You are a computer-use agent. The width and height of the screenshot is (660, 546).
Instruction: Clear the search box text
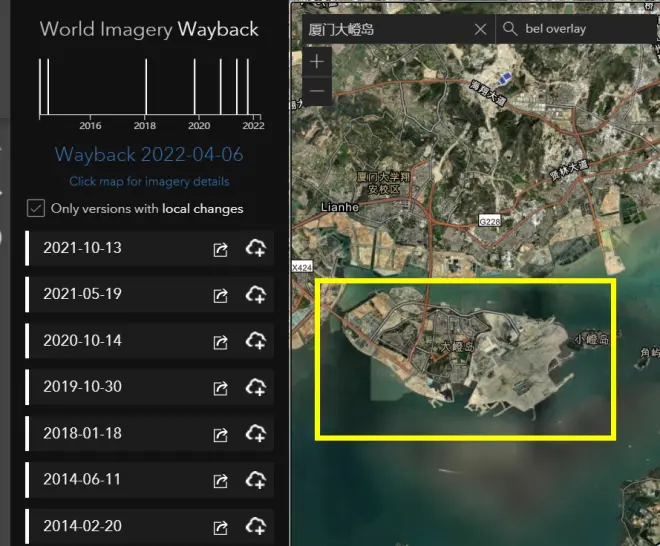pos(480,29)
